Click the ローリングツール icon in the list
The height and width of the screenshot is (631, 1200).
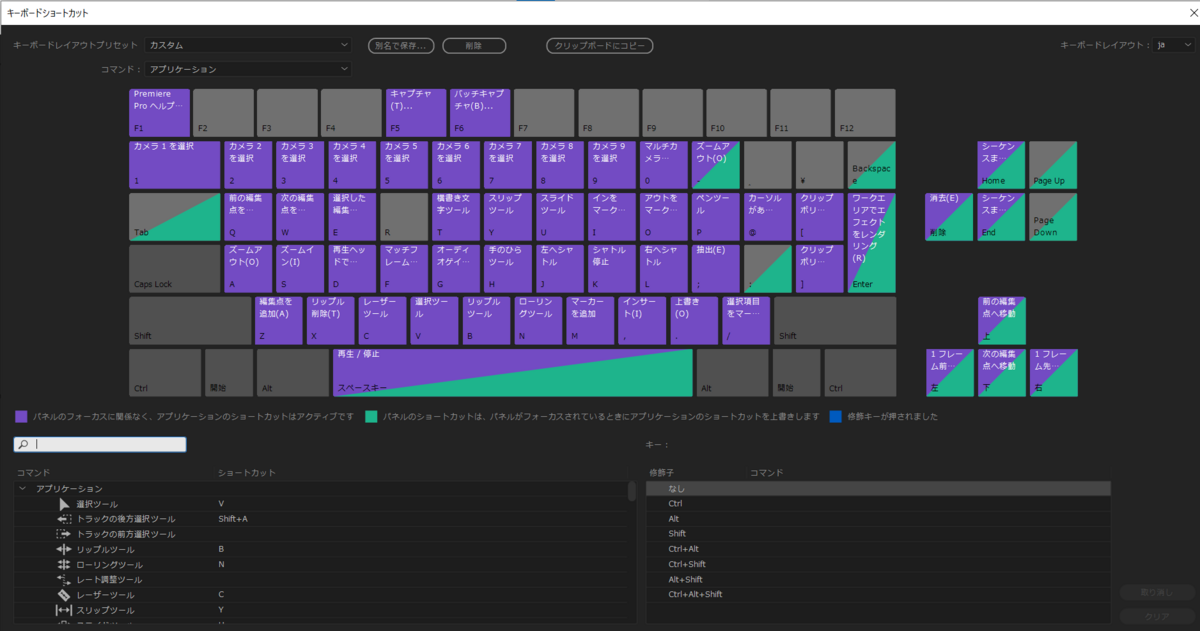point(63,565)
